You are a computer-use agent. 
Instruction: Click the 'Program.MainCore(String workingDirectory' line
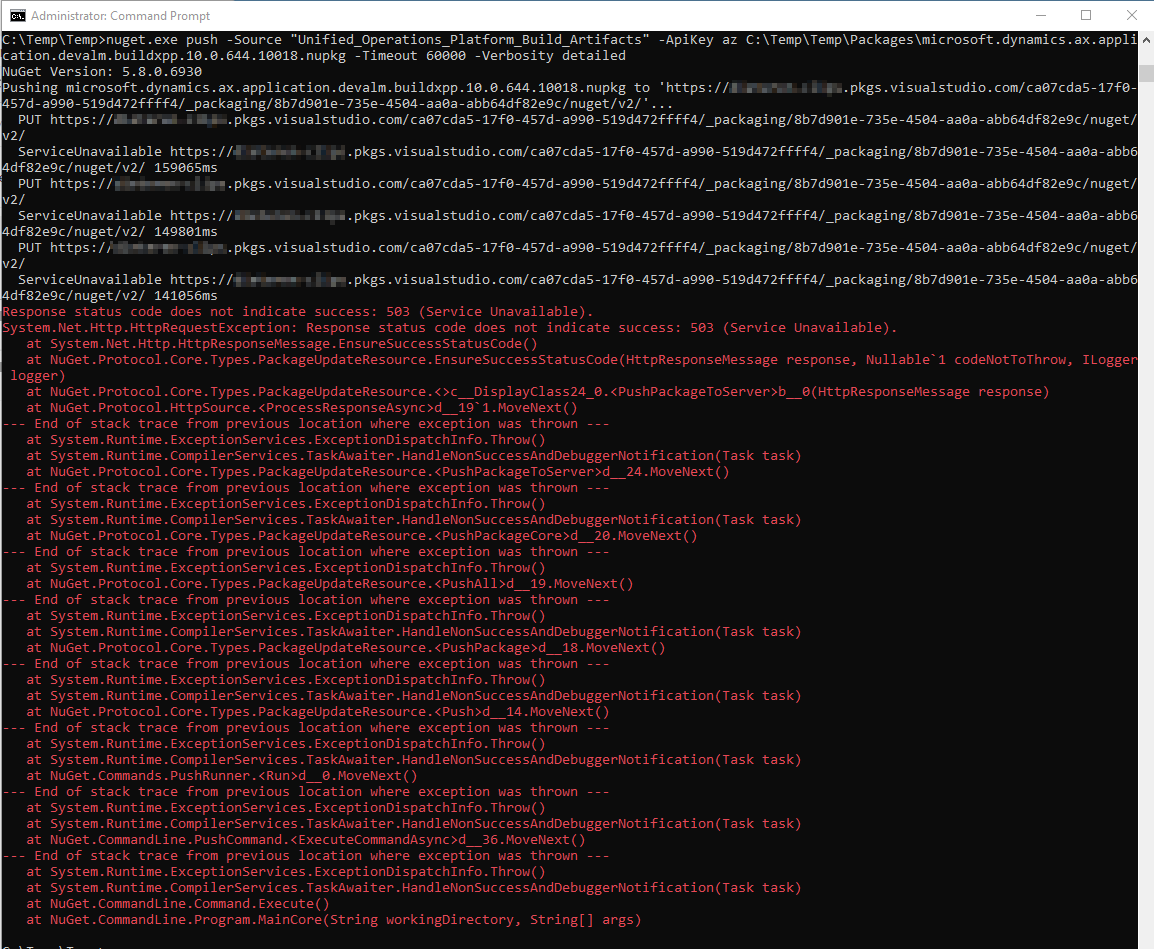334,920
